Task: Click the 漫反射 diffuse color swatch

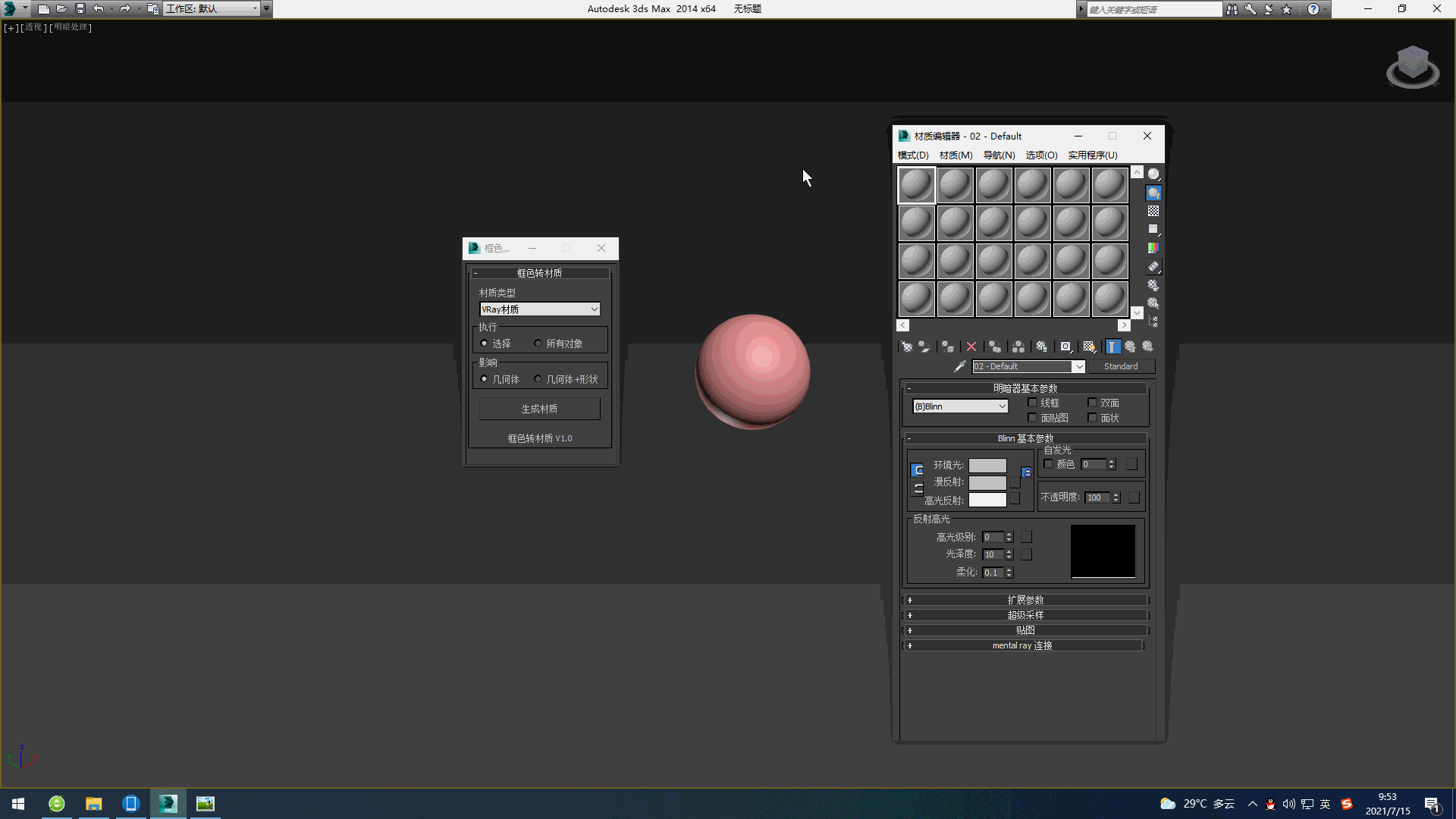Action: click(987, 482)
